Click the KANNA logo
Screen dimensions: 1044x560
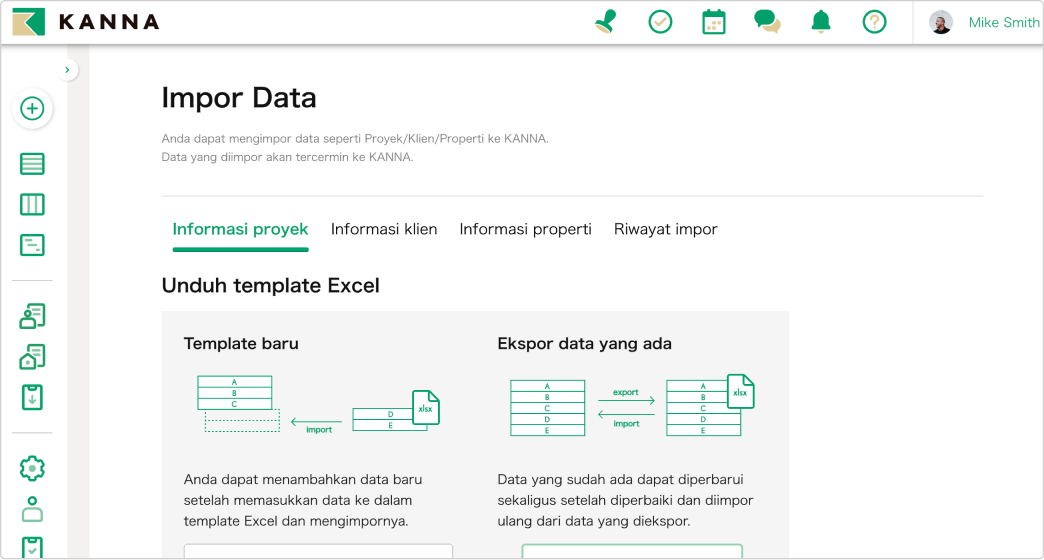tap(86, 22)
